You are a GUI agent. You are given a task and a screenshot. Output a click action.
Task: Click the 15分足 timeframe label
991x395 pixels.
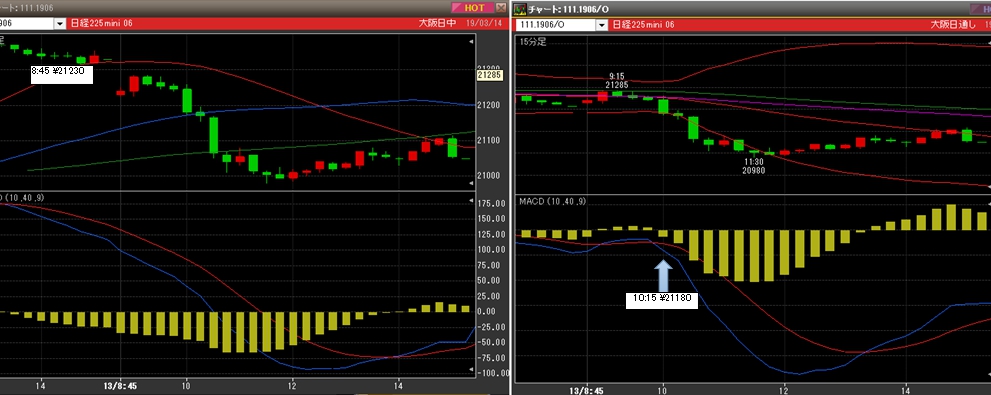click(532, 42)
